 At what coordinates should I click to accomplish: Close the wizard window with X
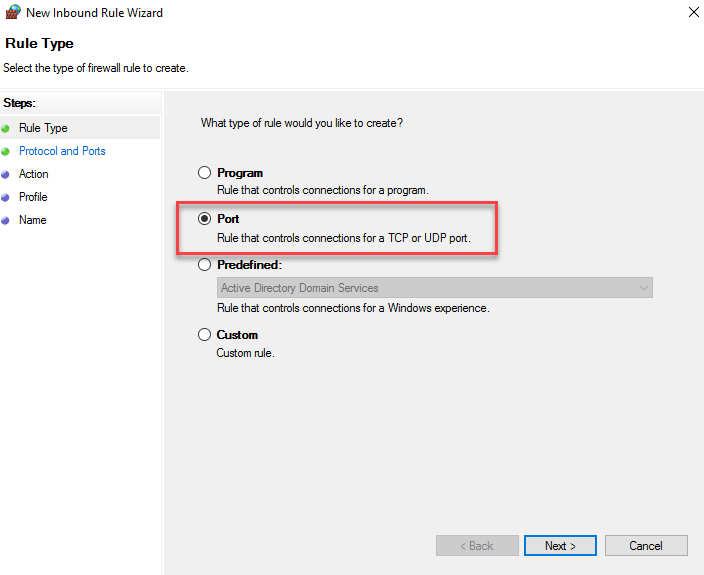point(694,12)
